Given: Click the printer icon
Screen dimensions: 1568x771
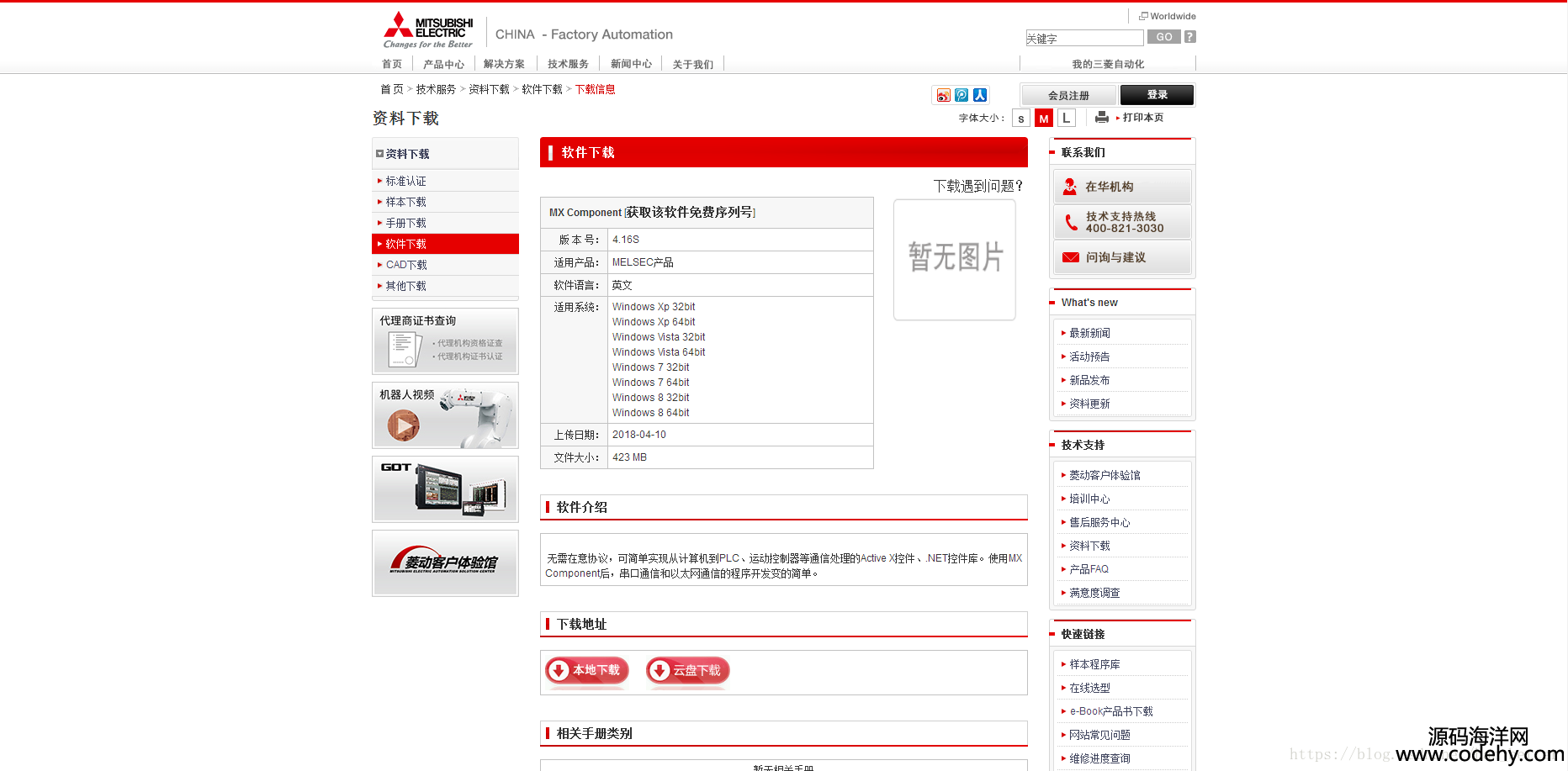Looking at the screenshot, I should click(x=1101, y=118).
